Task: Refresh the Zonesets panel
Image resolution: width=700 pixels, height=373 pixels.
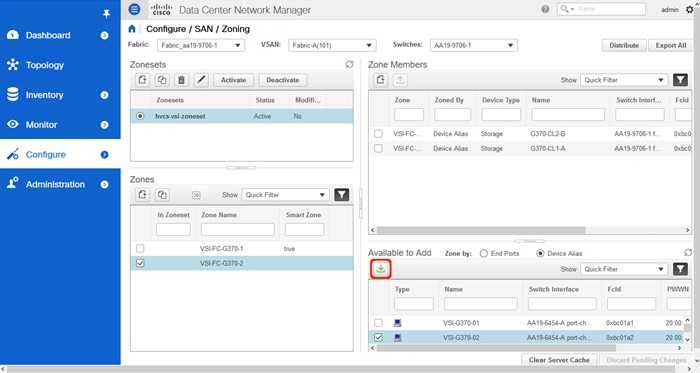Action: pyautogui.click(x=349, y=65)
